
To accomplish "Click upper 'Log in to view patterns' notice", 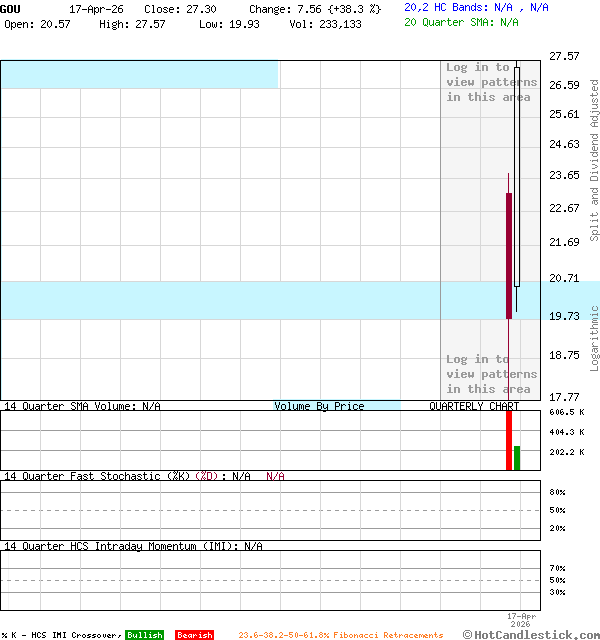I will [491, 82].
